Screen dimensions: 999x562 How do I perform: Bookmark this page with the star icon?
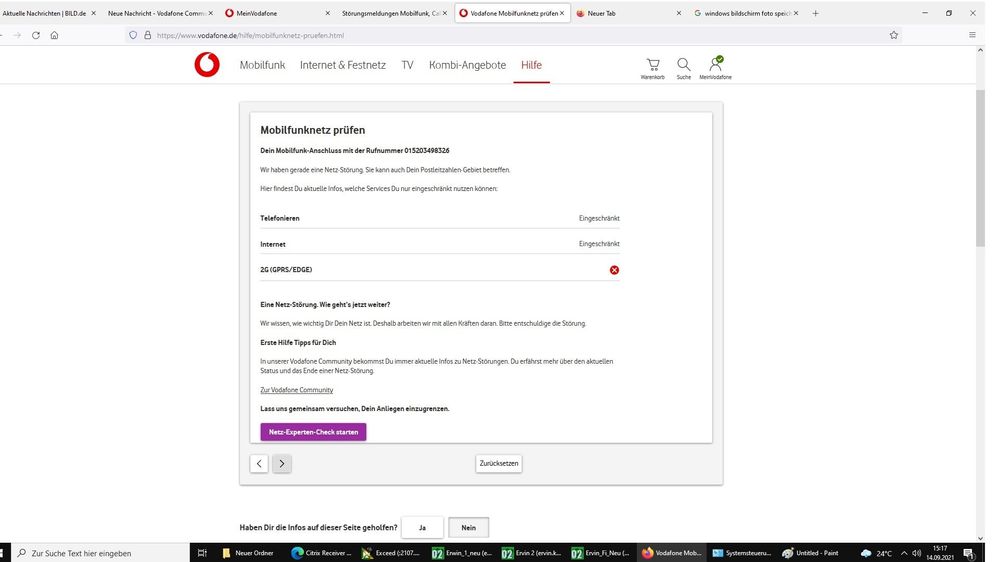[x=894, y=35]
